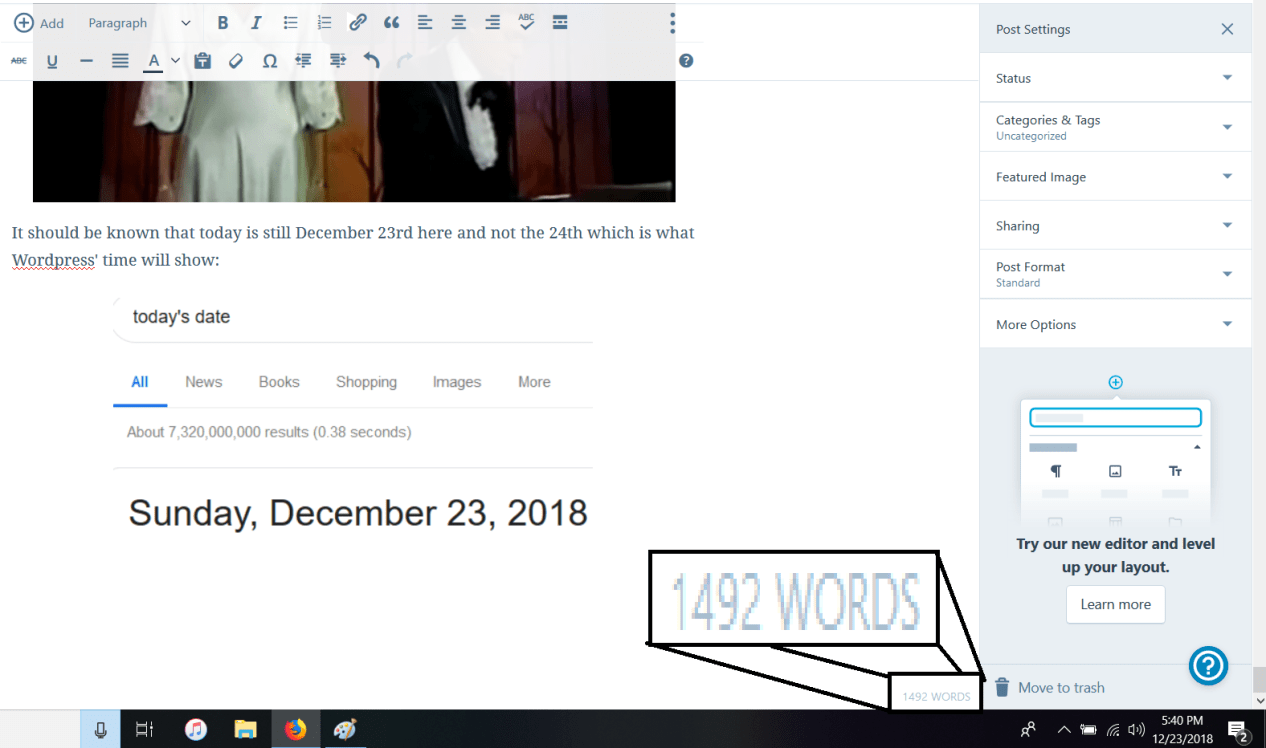This screenshot has height=748, width=1266.
Task: Toggle bold formatting in the editor toolbar
Action: pos(222,22)
